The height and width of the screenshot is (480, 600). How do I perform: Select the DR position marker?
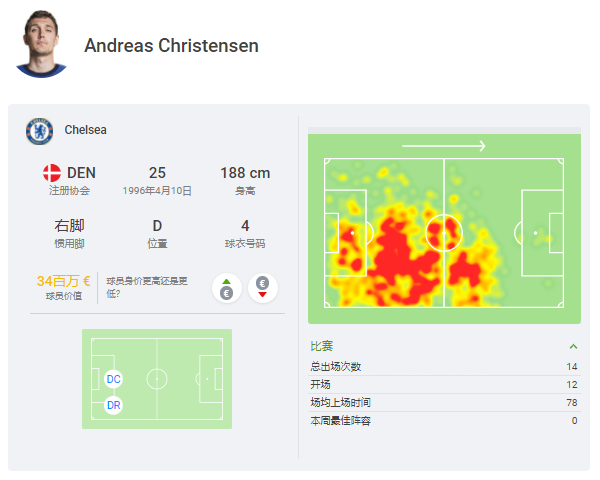click(113, 406)
